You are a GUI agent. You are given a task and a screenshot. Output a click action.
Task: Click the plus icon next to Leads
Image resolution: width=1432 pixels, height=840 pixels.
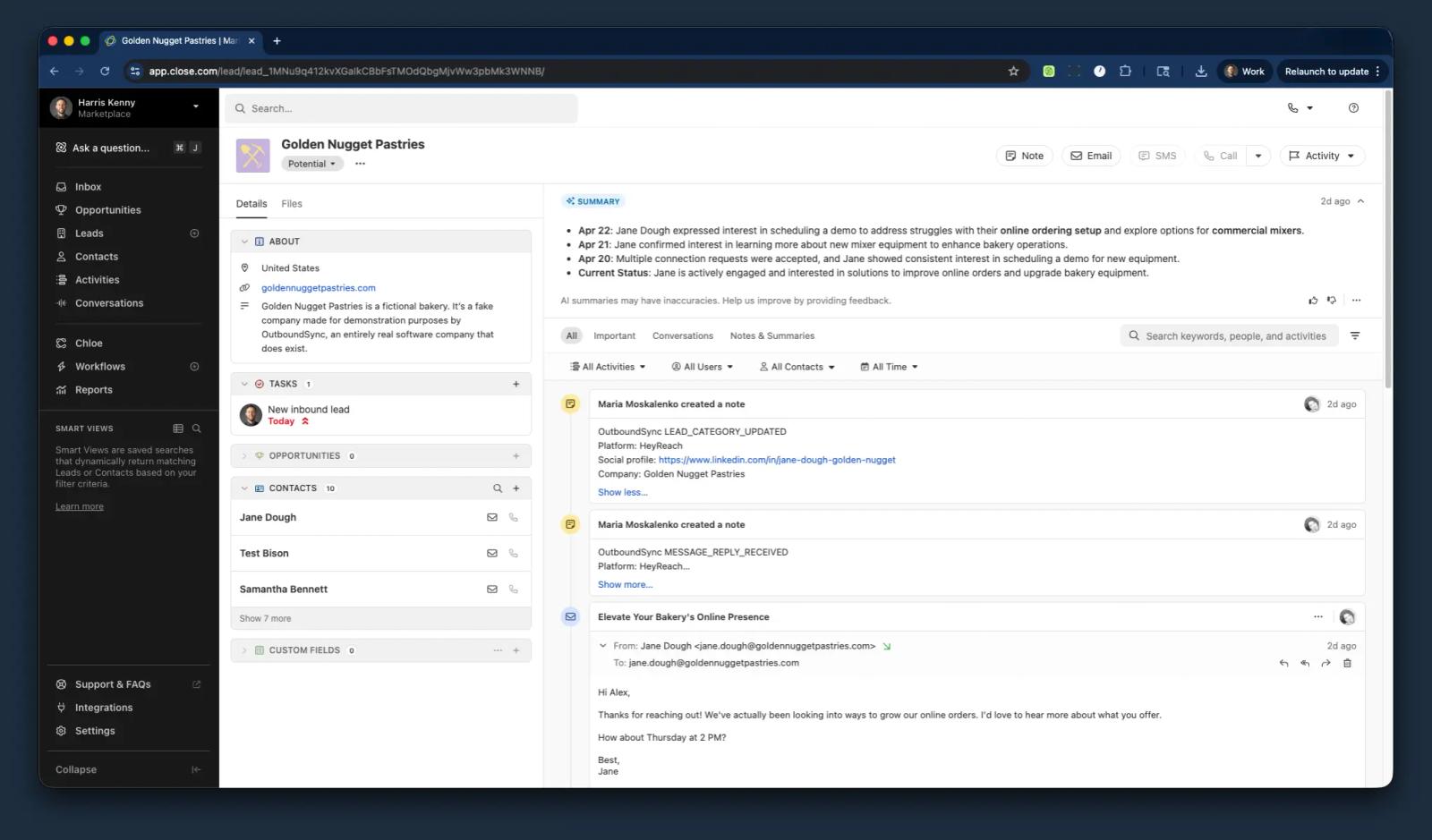[x=194, y=233]
